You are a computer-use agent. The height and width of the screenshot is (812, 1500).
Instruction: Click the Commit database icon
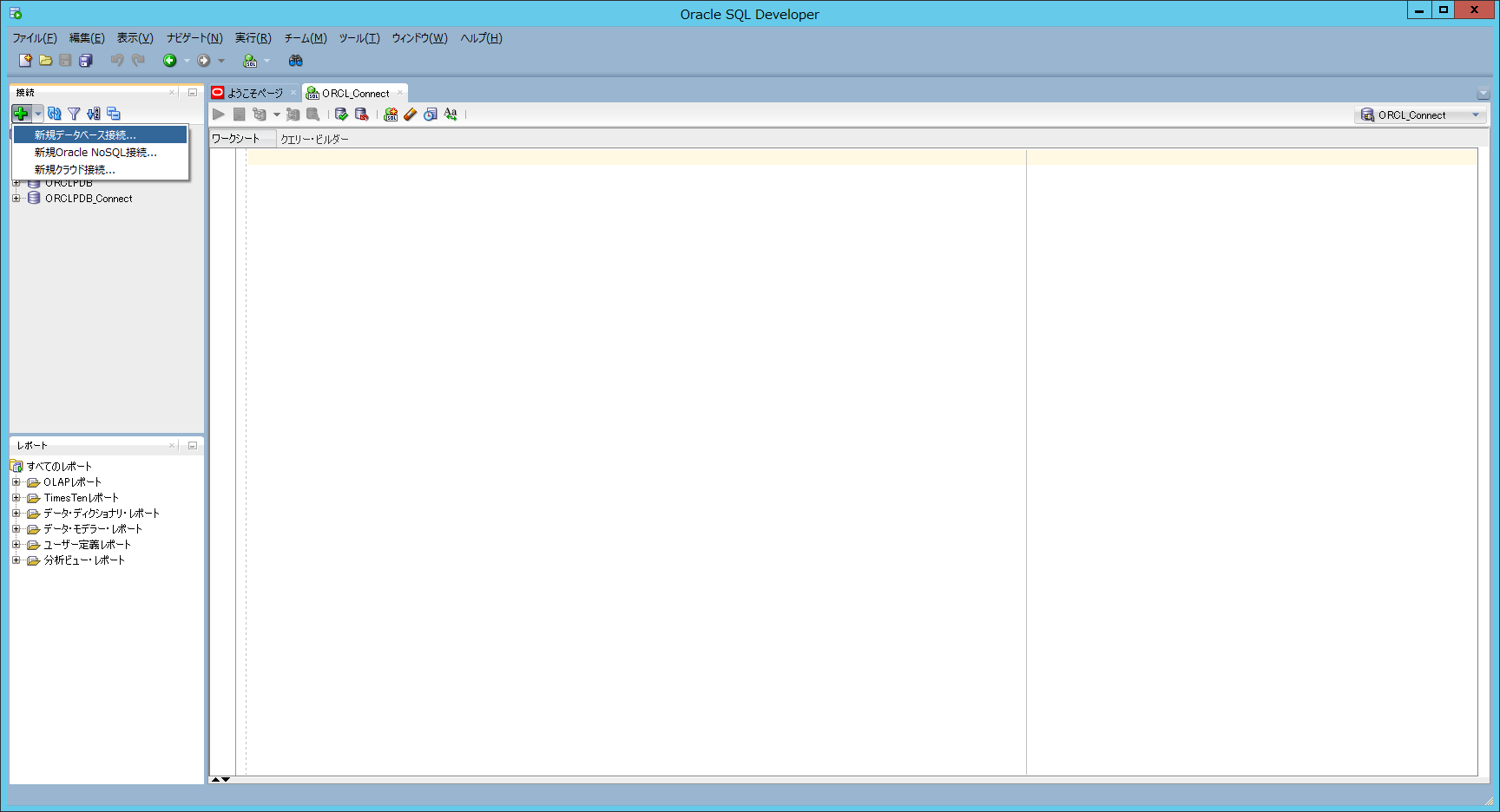[341, 115]
